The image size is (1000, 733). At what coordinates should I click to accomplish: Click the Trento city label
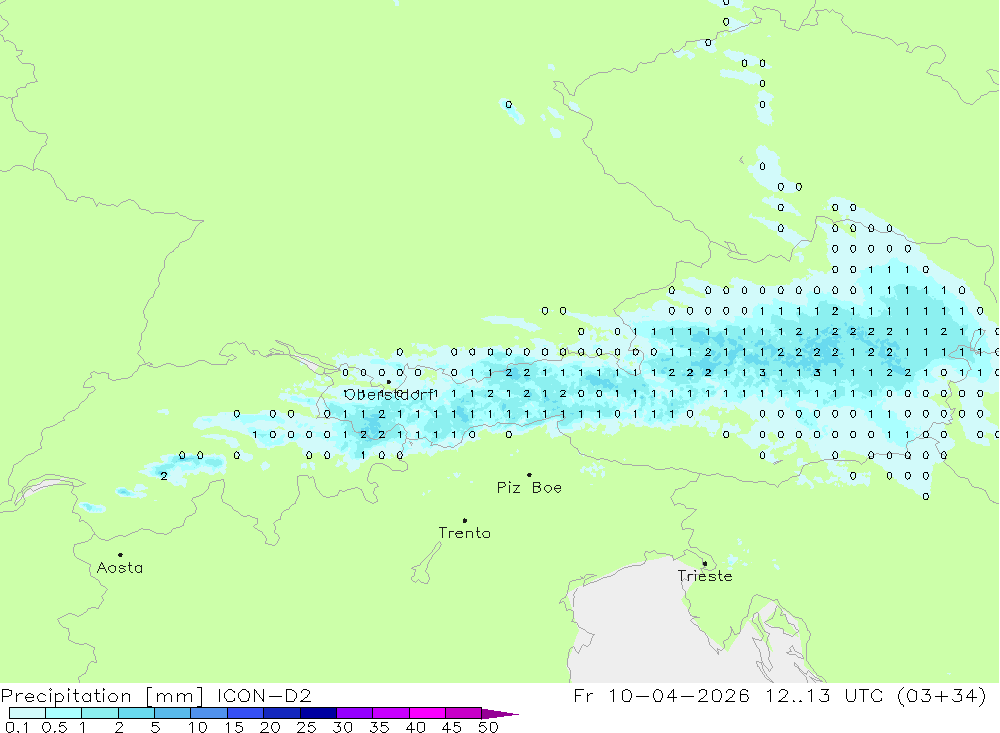pos(465,533)
